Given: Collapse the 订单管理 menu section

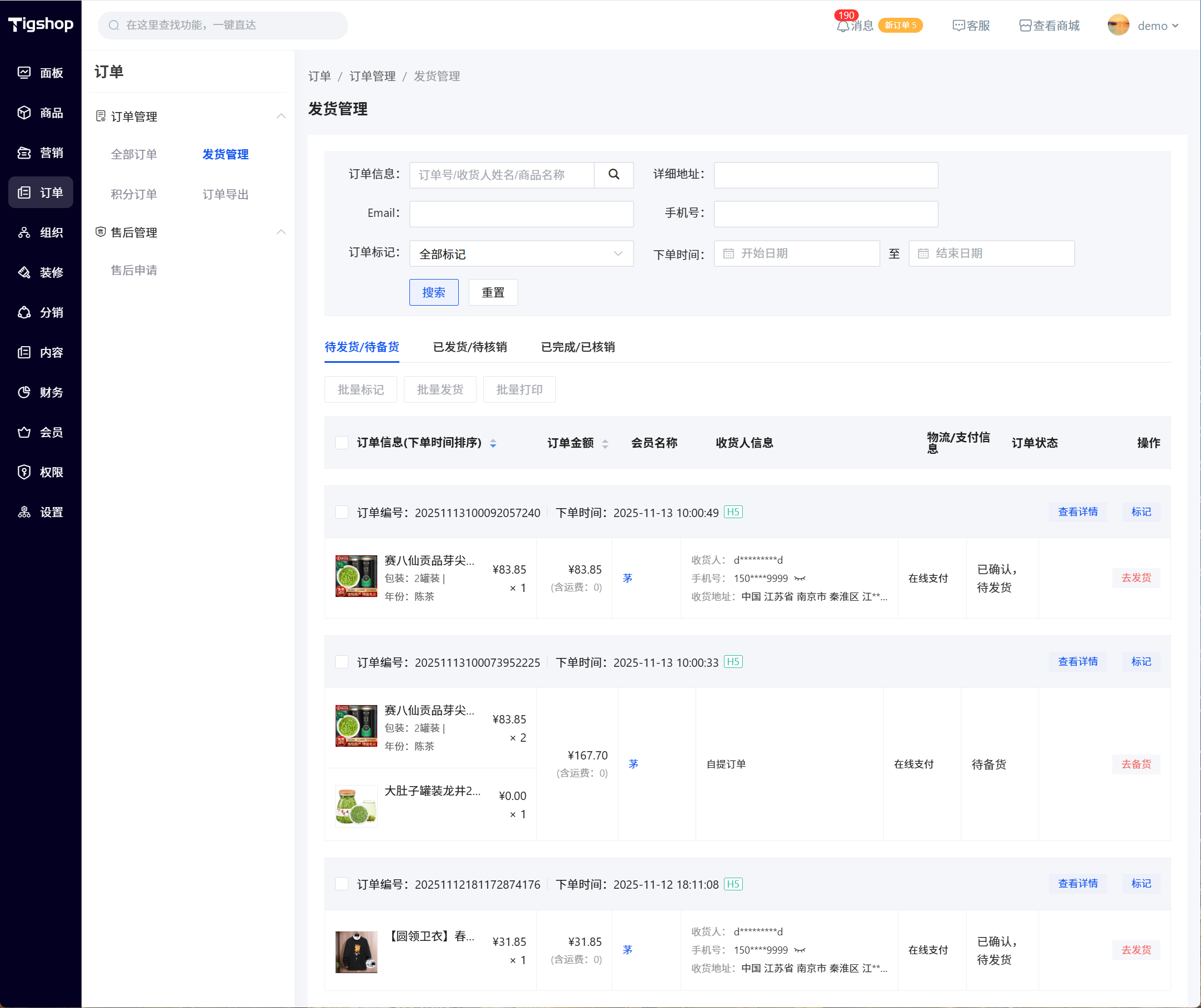Looking at the screenshot, I should (x=281, y=116).
